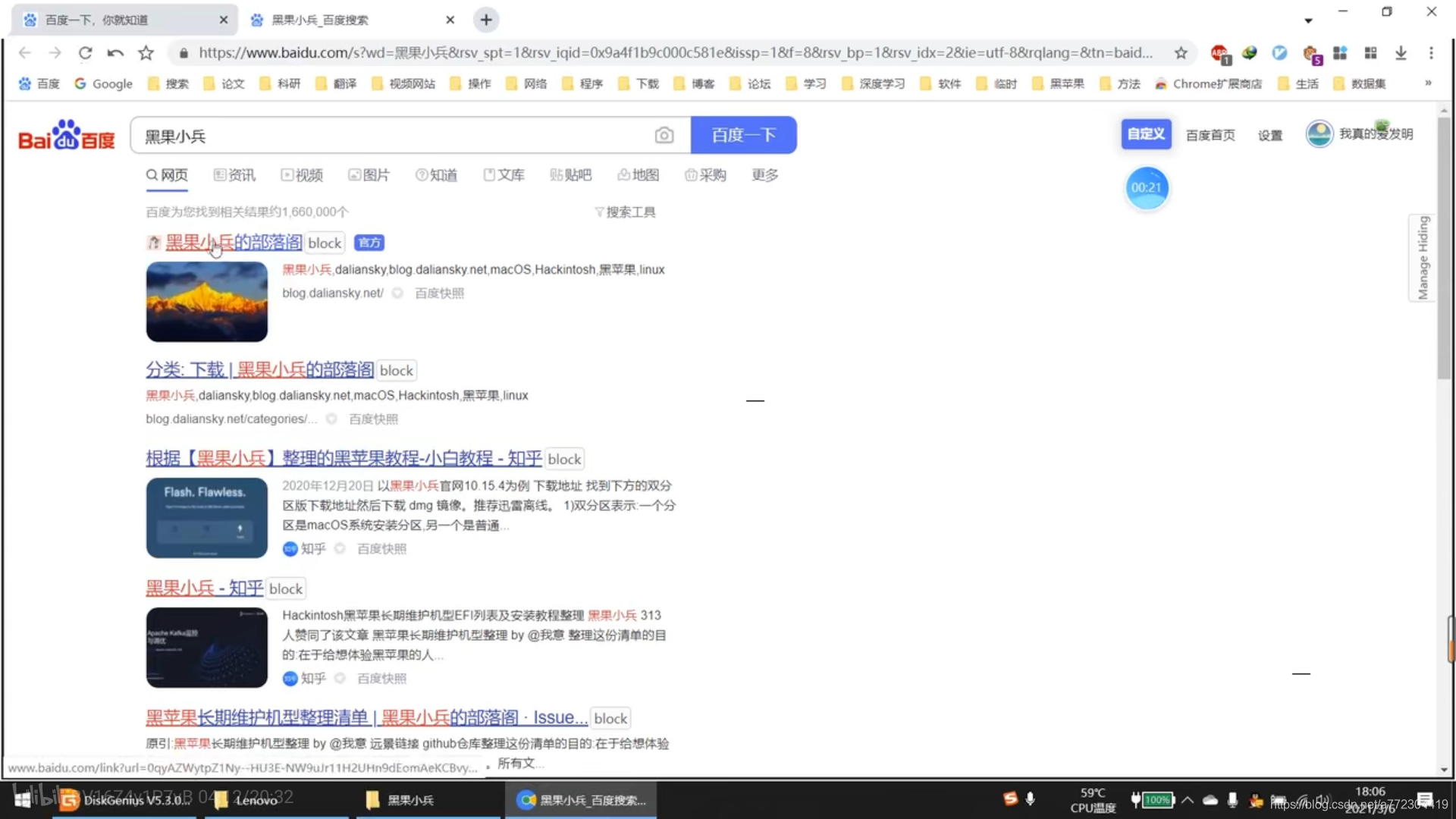Click the star icon beside the undo arrow
The height and width of the screenshot is (819, 1456).
(x=146, y=52)
